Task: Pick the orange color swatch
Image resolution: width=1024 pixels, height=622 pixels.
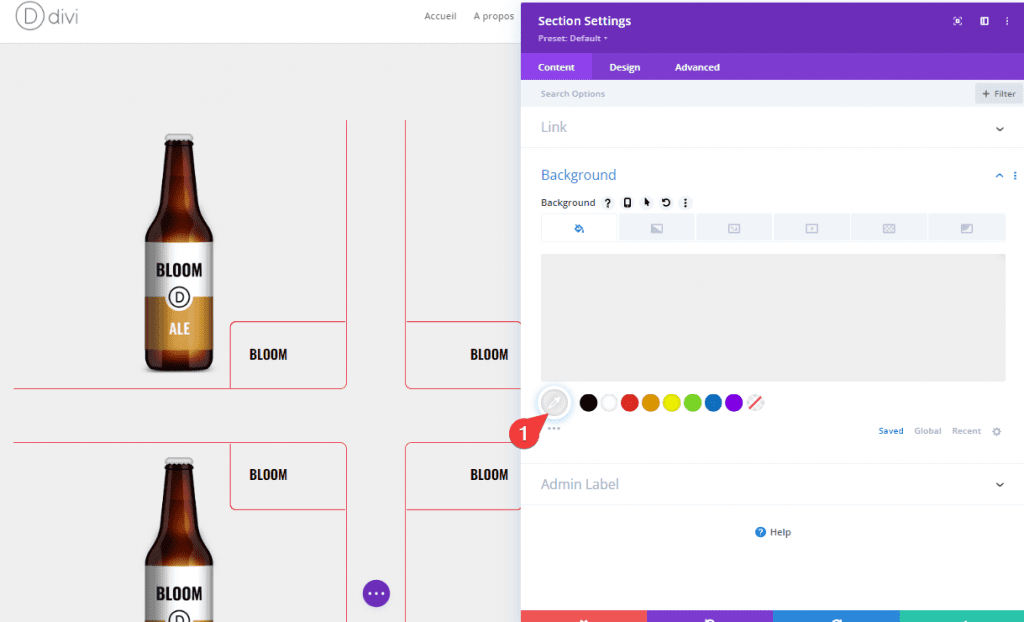Action: (x=650, y=402)
